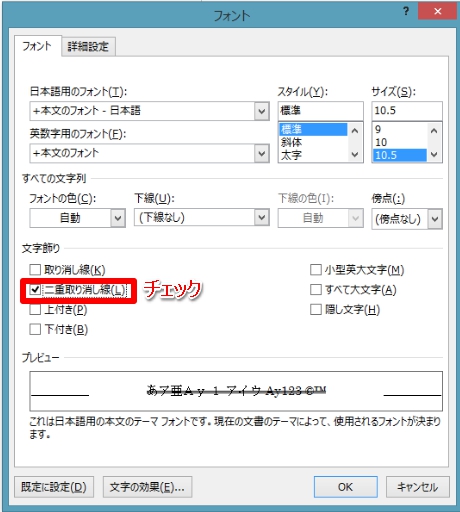Switch to the 詳細設定 tab
Screen dimensions: 460x512
(89, 46)
